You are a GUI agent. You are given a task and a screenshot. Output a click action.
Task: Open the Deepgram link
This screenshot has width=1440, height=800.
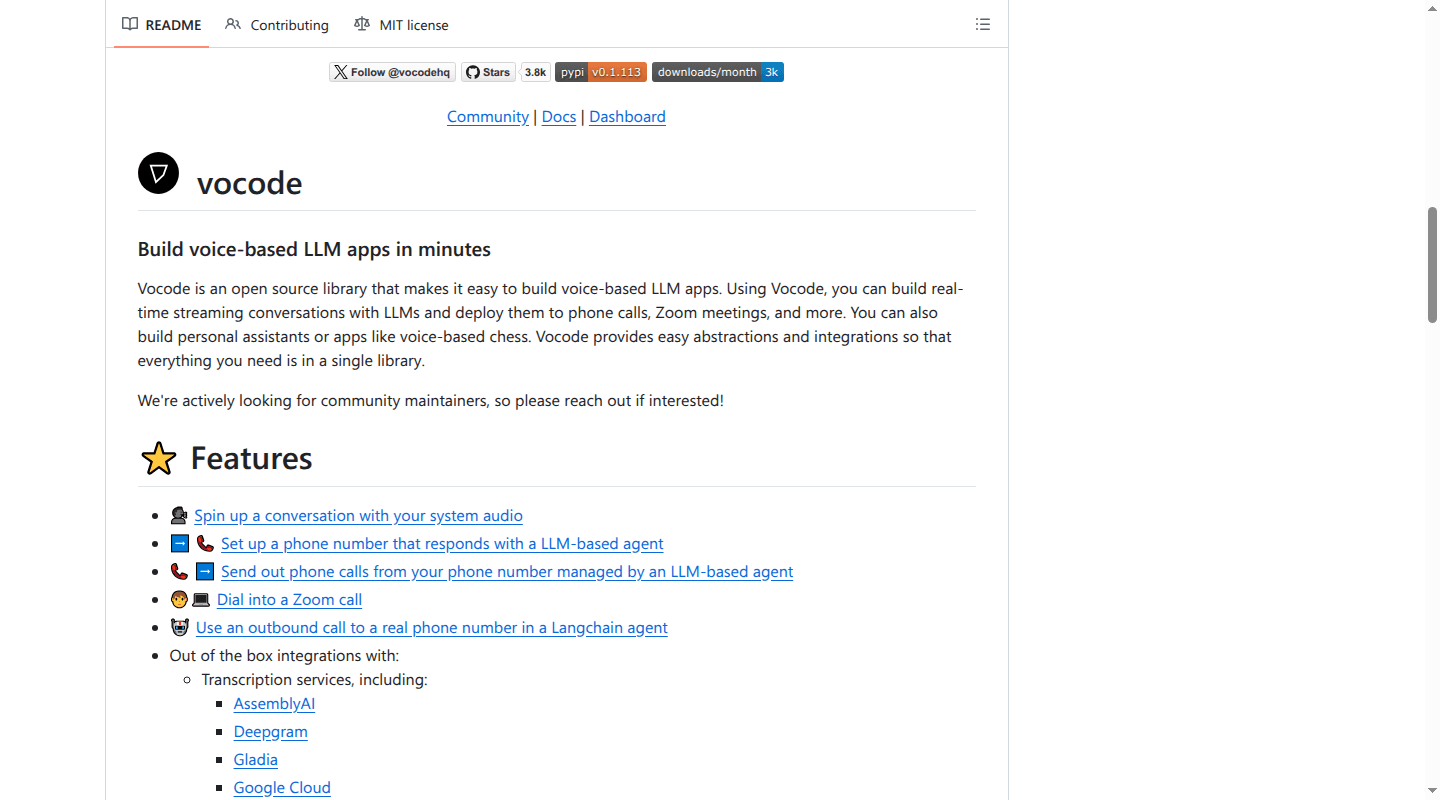click(271, 732)
